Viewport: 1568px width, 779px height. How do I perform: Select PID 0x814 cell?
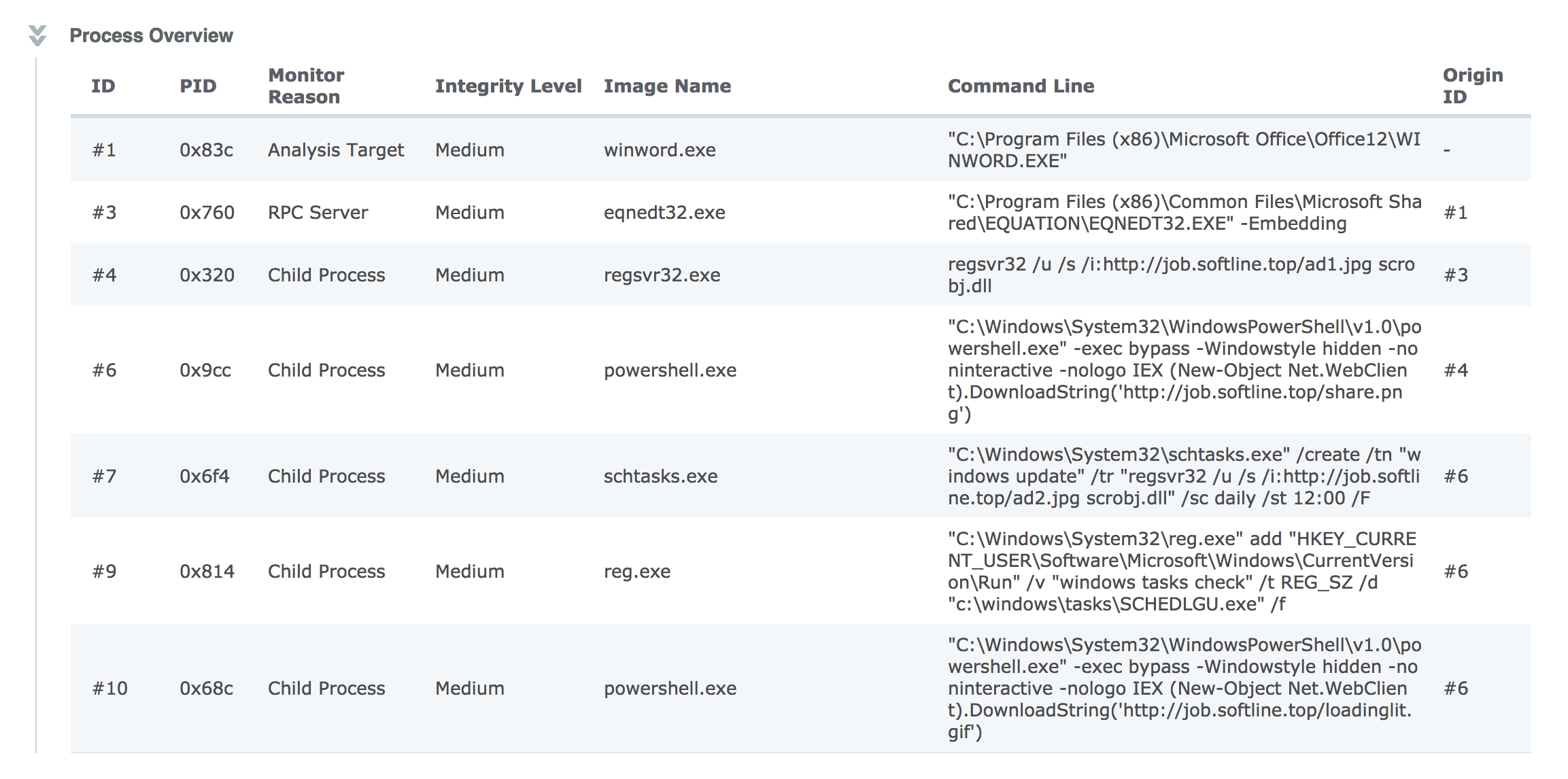tap(207, 571)
